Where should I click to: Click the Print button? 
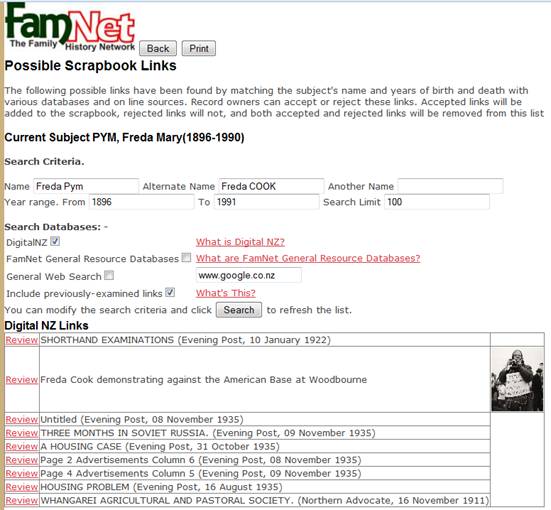[x=199, y=48]
